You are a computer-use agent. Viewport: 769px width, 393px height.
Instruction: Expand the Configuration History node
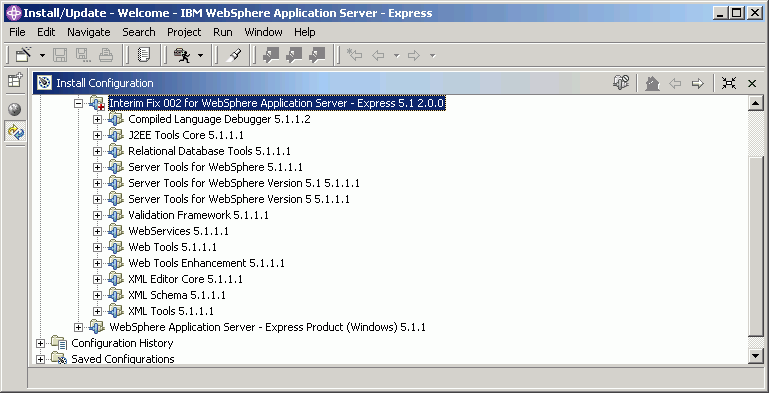(40, 343)
